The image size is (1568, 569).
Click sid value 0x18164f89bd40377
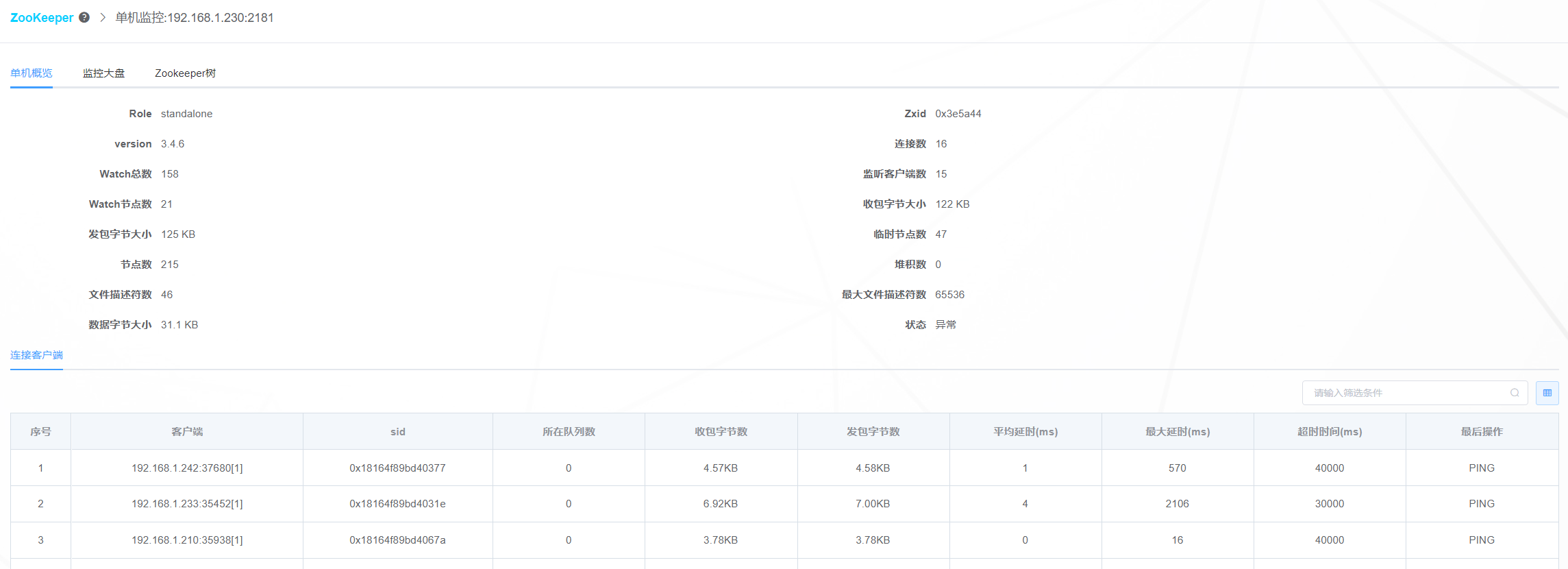coord(397,468)
